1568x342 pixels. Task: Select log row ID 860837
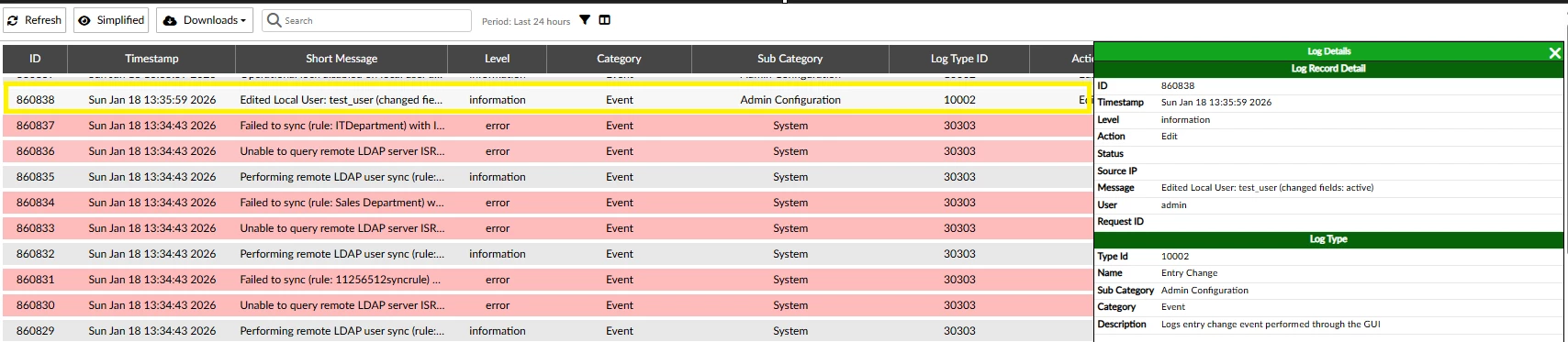tap(548, 126)
